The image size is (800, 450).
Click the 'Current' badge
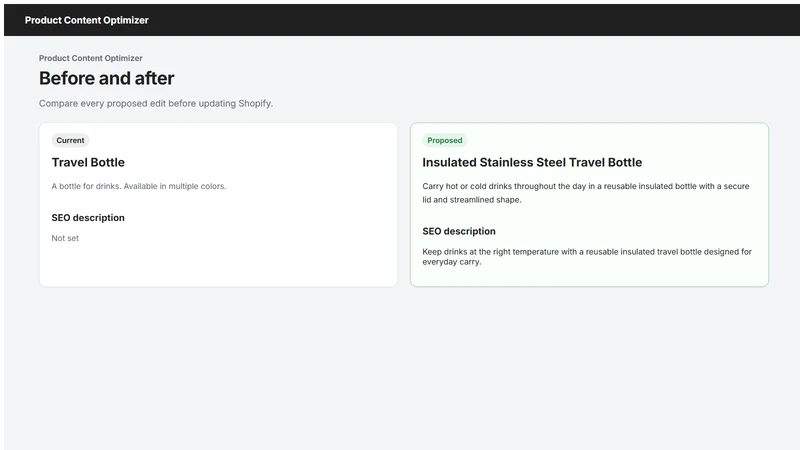pos(70,140)
